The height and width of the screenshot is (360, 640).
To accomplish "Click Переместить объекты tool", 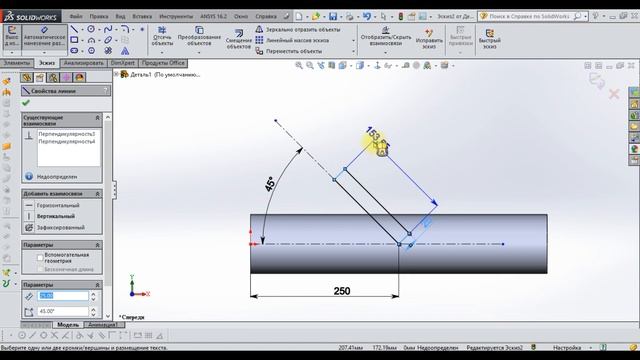I will point(289,51).
